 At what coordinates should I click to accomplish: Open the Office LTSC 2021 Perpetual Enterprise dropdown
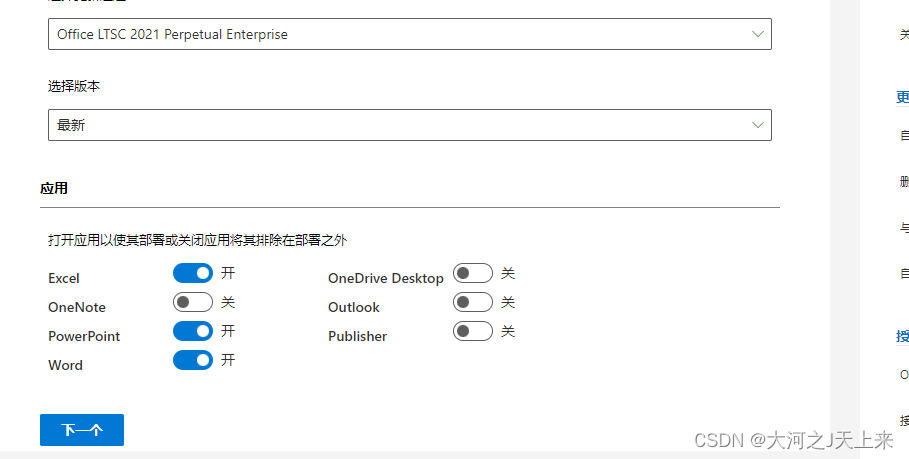[409, 34]
